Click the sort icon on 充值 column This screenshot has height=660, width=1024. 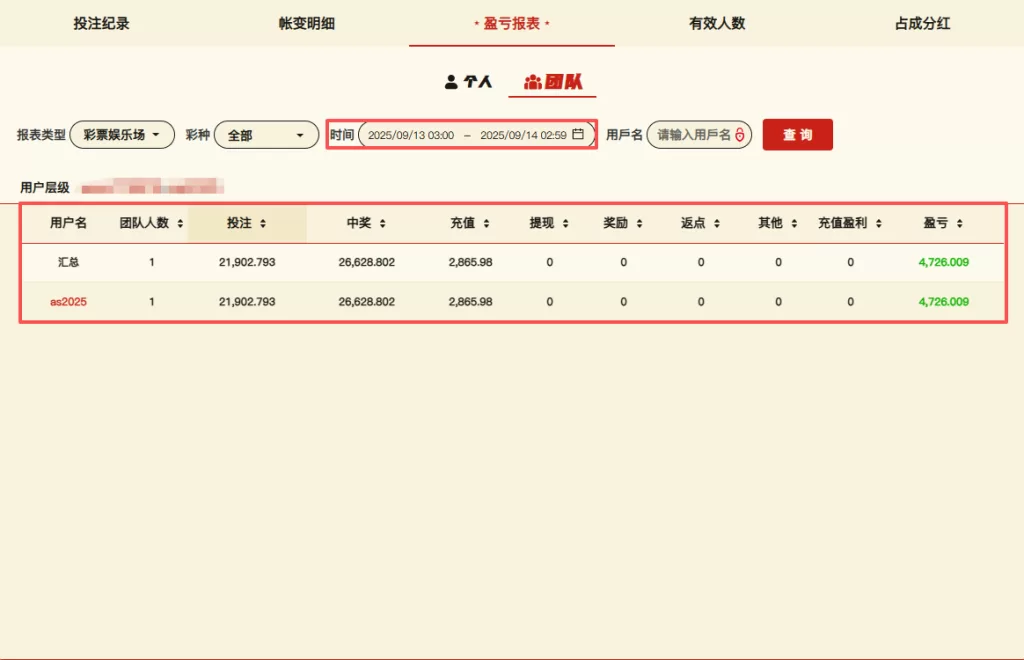tap(485, 224)
